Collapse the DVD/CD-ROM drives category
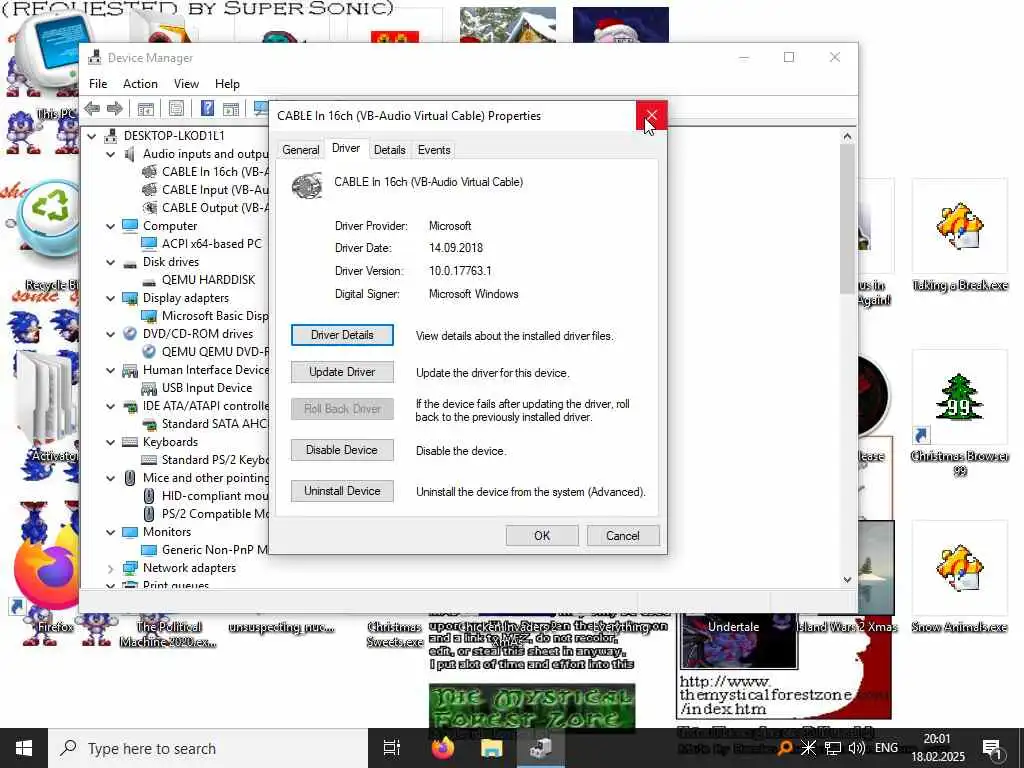Viewport: 1024px width, 768px height. pos(110,334)
